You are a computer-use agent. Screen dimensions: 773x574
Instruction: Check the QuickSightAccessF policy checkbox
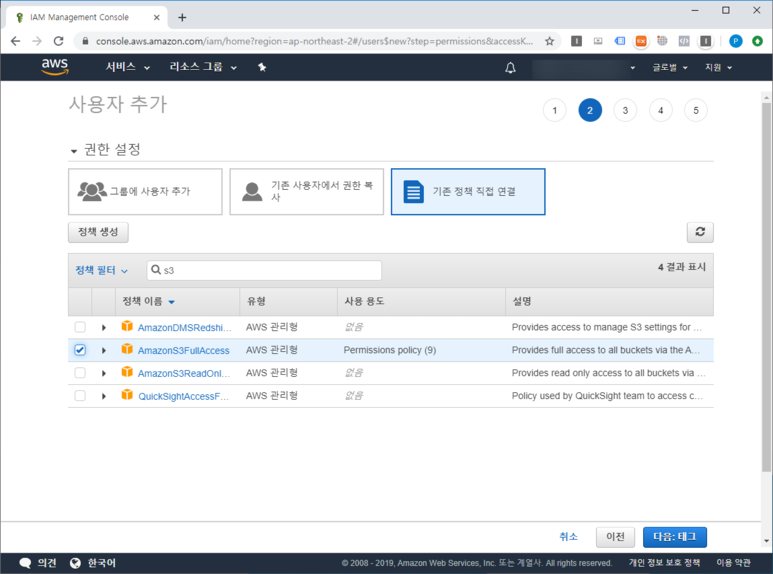[80, 395]
